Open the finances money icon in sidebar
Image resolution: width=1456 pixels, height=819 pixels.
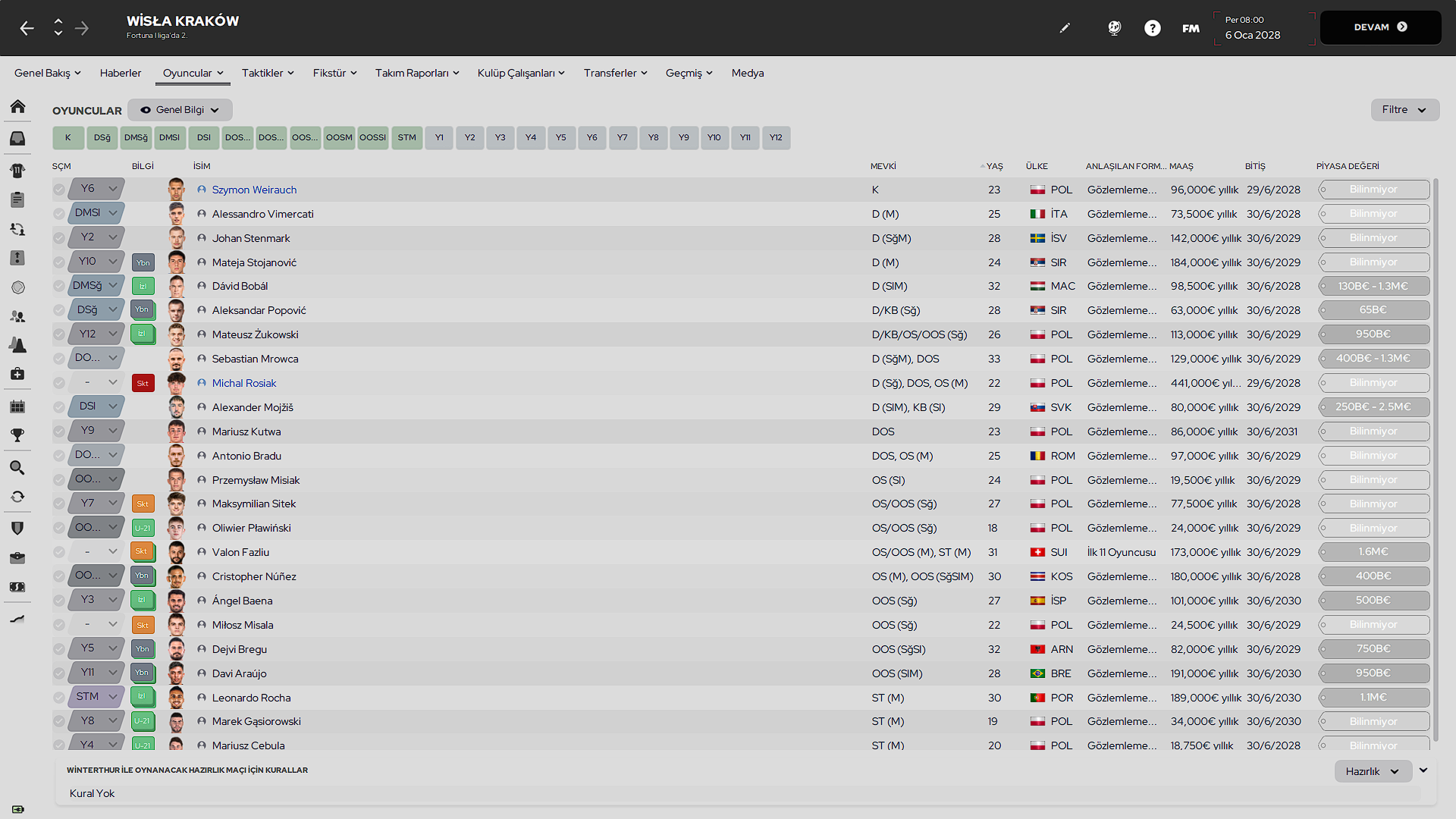coord(17,587)
